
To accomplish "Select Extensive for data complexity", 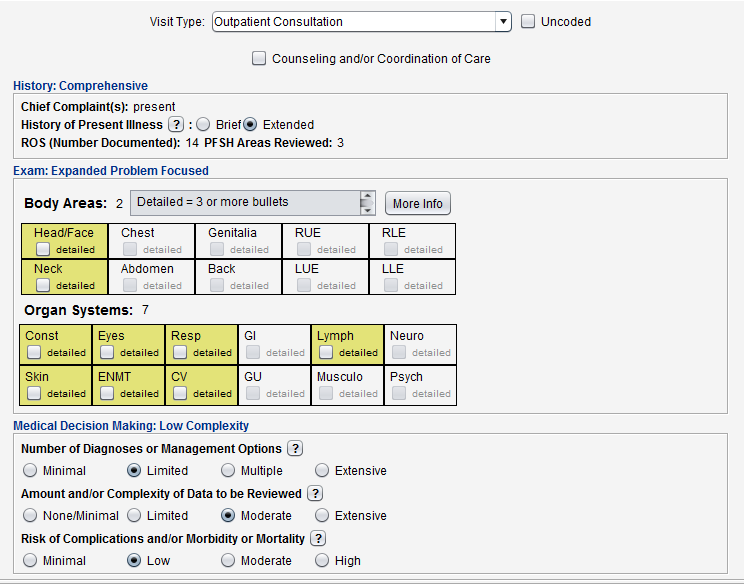I will (322, 516).
